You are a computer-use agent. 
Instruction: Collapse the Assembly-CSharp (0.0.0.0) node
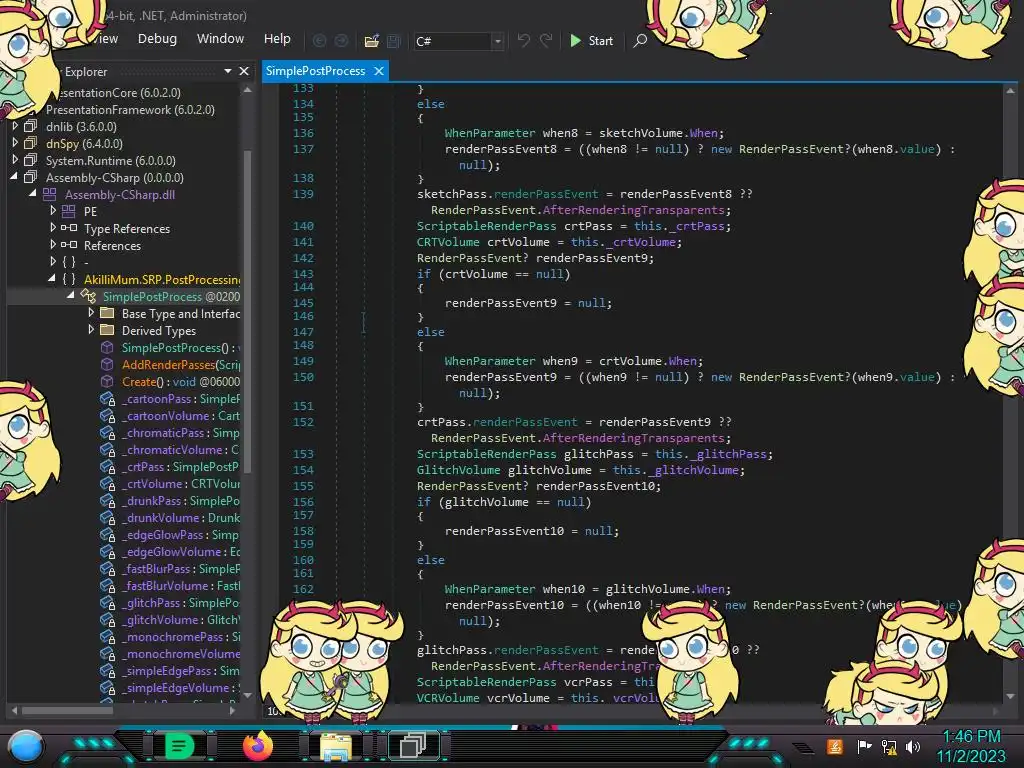point(14,177)
